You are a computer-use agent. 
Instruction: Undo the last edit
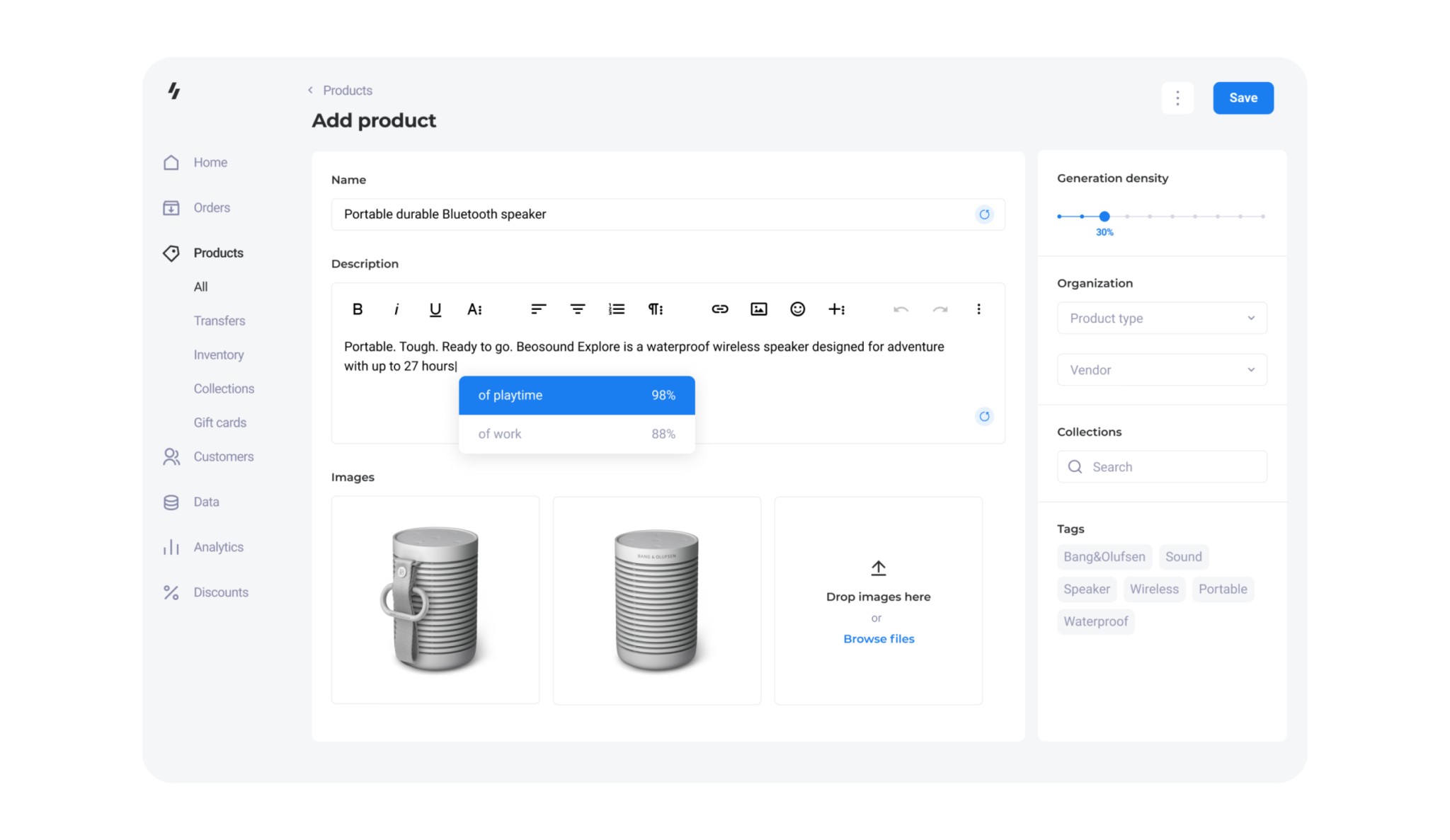(901, 309)
